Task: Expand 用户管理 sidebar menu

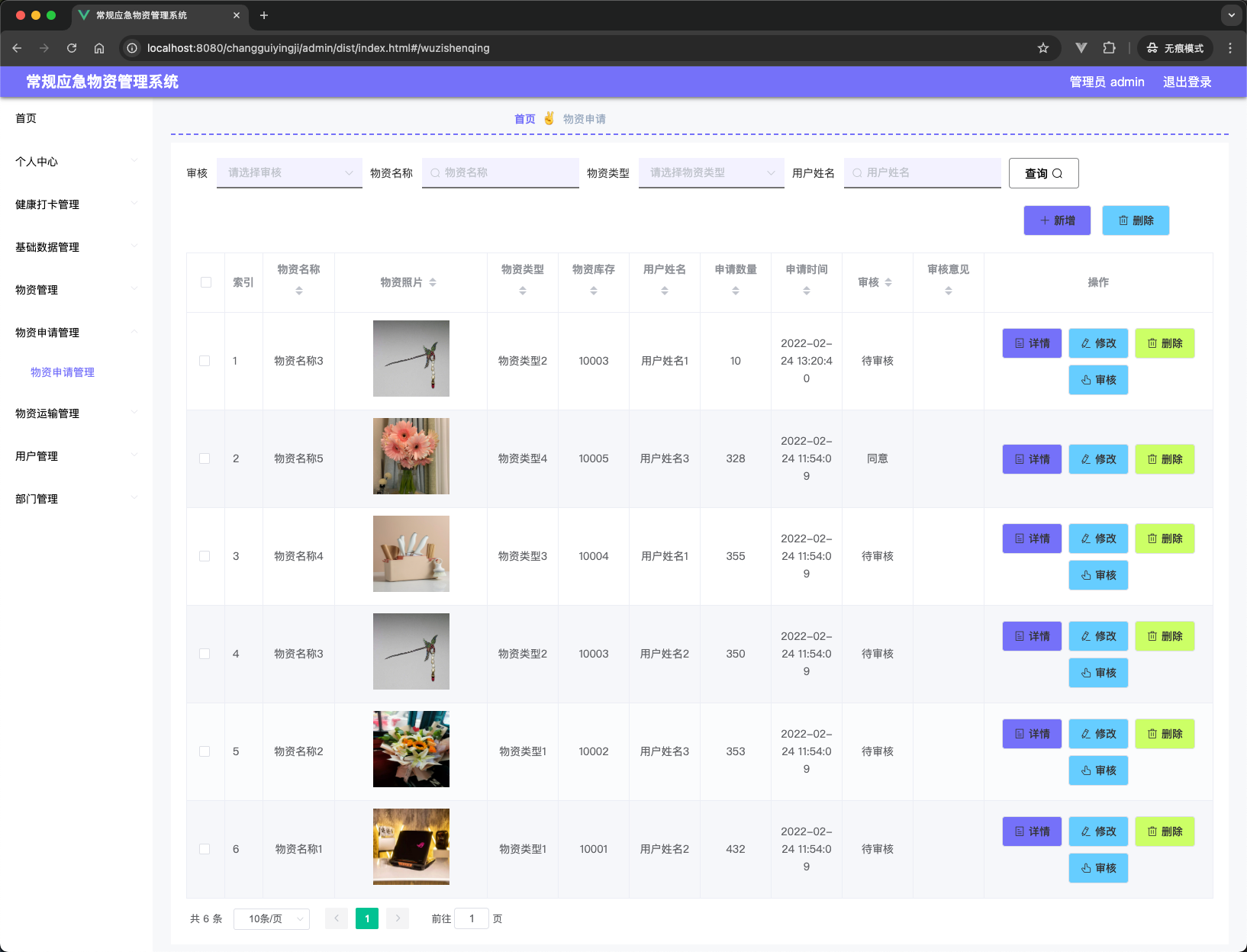Action: [x=76, y=456]
